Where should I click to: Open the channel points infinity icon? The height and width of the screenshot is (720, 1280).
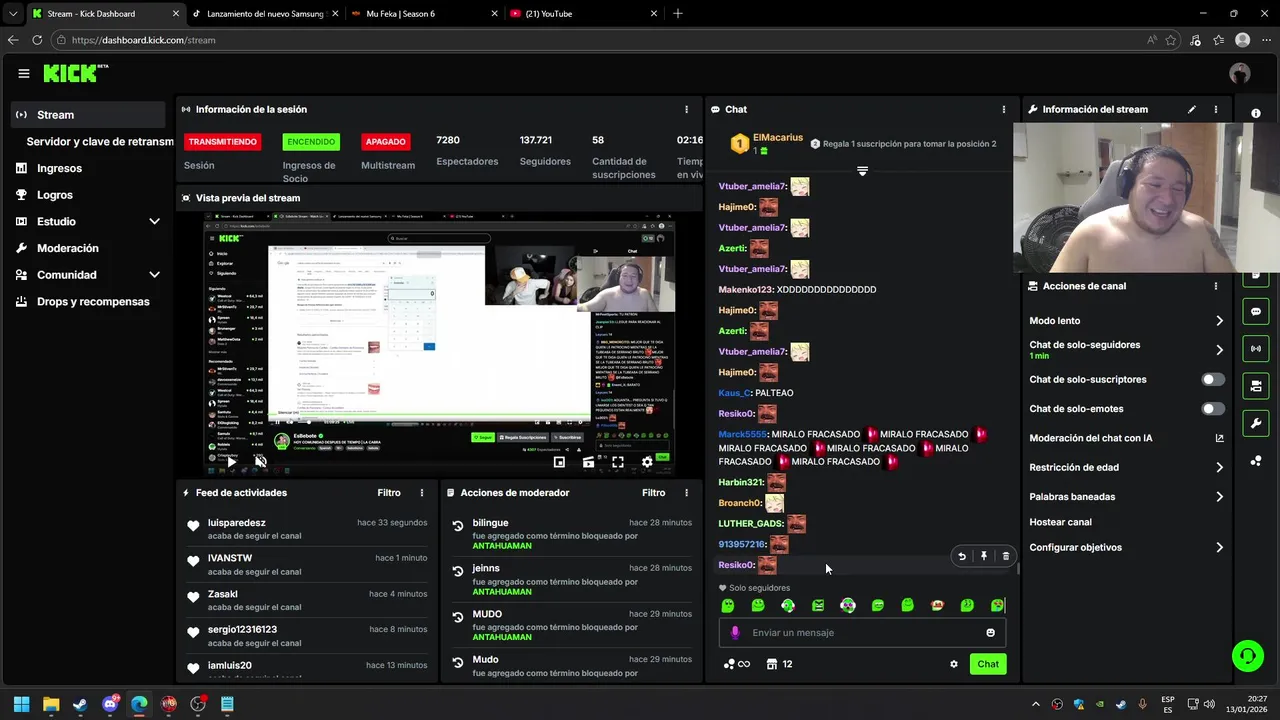(736, 664)
